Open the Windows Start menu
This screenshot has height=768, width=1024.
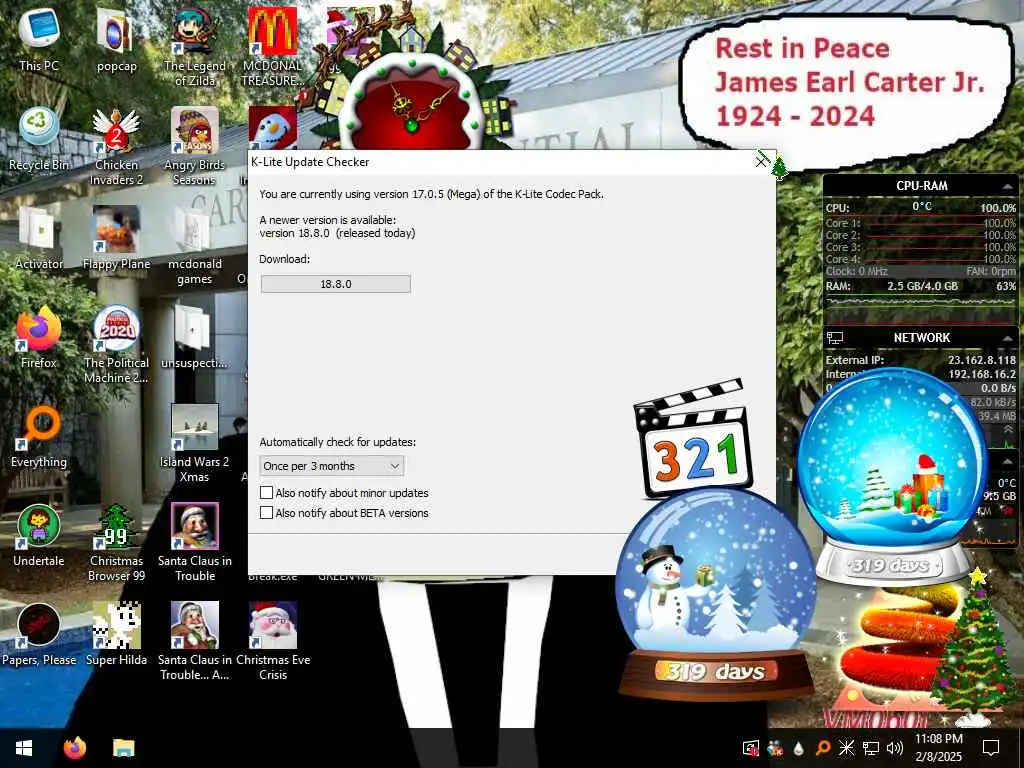(24, 748)
